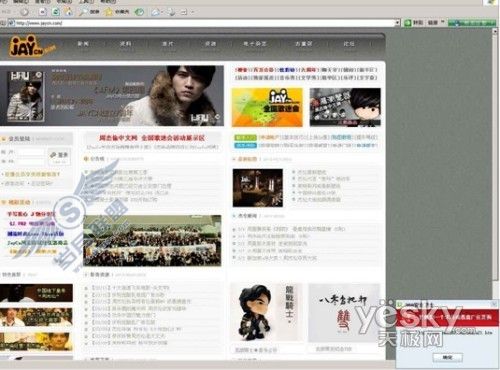The width and height of the screenshot is (500, 370).
Task: Open the concert crowd photo thumbnail
Action: point(152,240)
